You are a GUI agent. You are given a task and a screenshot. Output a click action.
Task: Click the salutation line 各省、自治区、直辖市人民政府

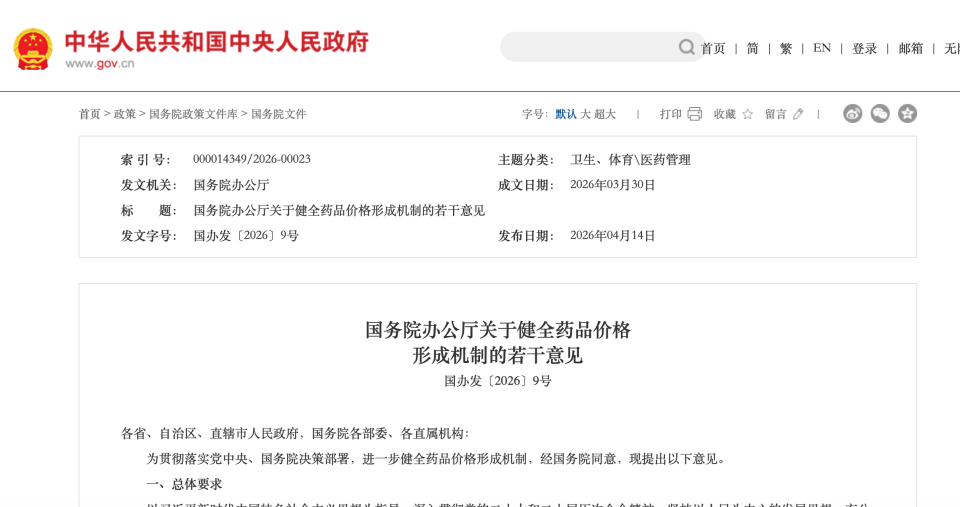[295, 434]
